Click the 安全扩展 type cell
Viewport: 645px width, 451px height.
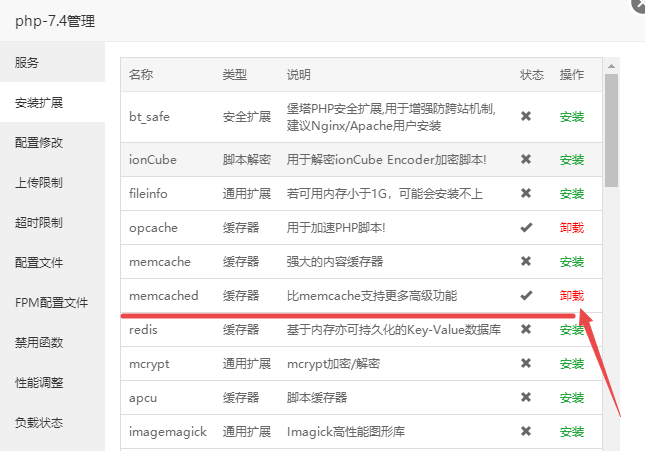(x=247, y=117)
